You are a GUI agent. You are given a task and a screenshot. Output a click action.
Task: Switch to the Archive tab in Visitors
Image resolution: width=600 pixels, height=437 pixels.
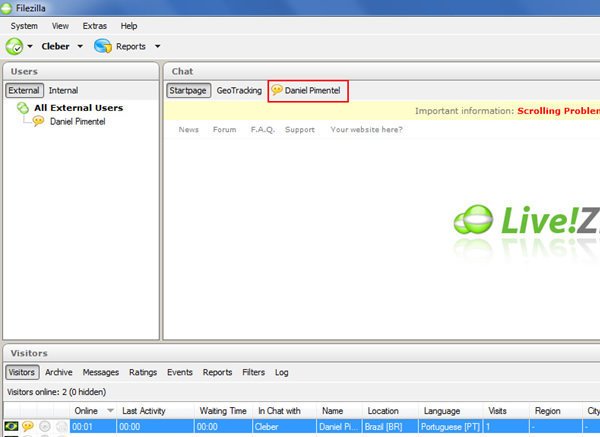(59, 372)
